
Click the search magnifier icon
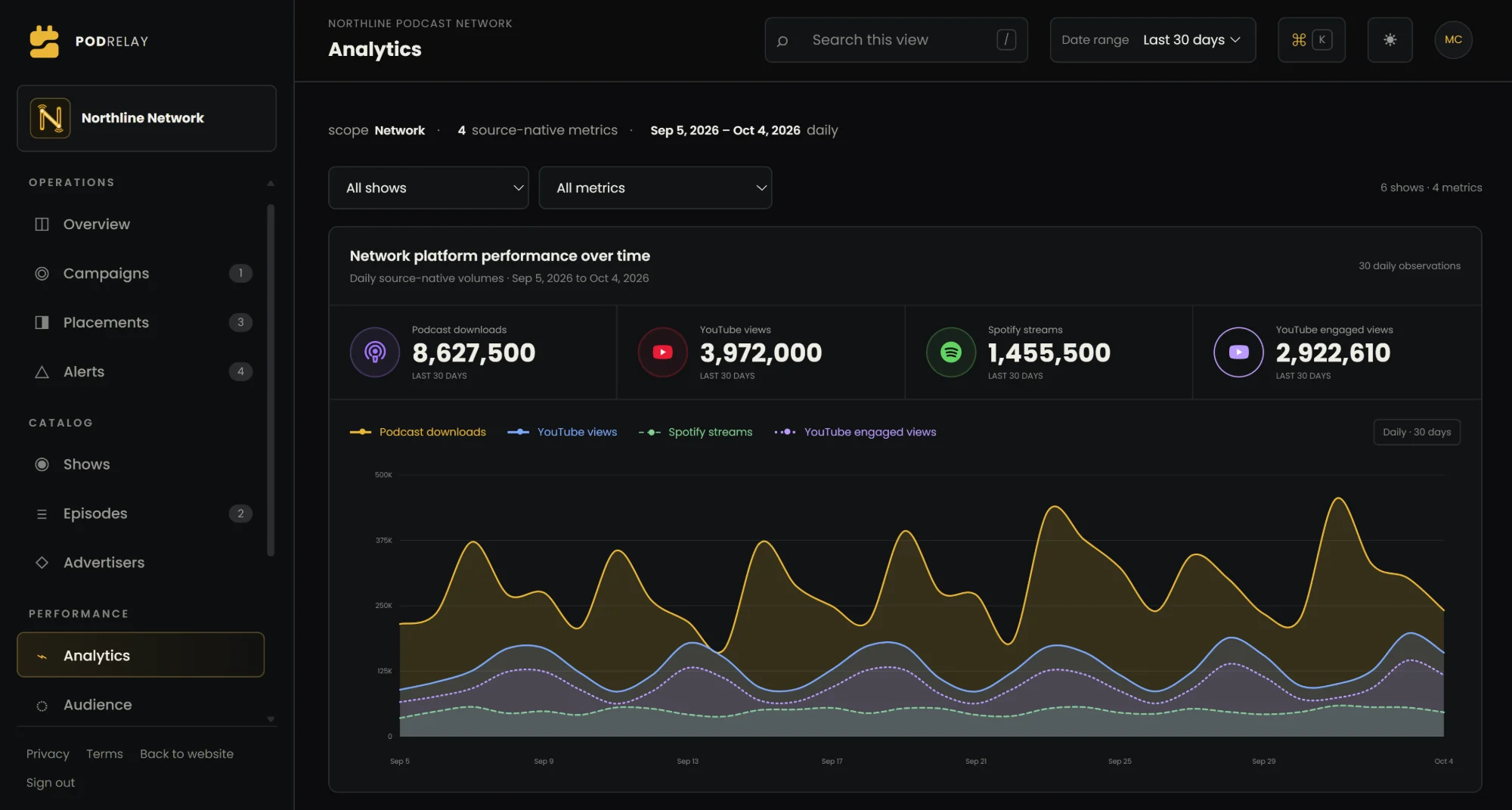[782, 41]
